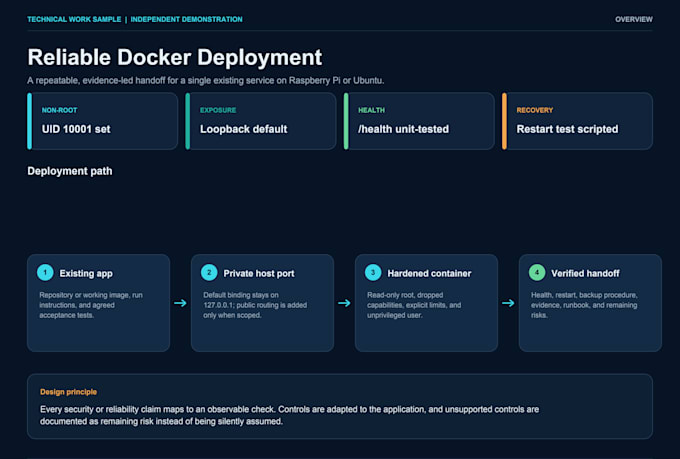Screen dimensions: 680x459
Task: Click paragraph starting Every security or reliability claim
Action: 289,415
